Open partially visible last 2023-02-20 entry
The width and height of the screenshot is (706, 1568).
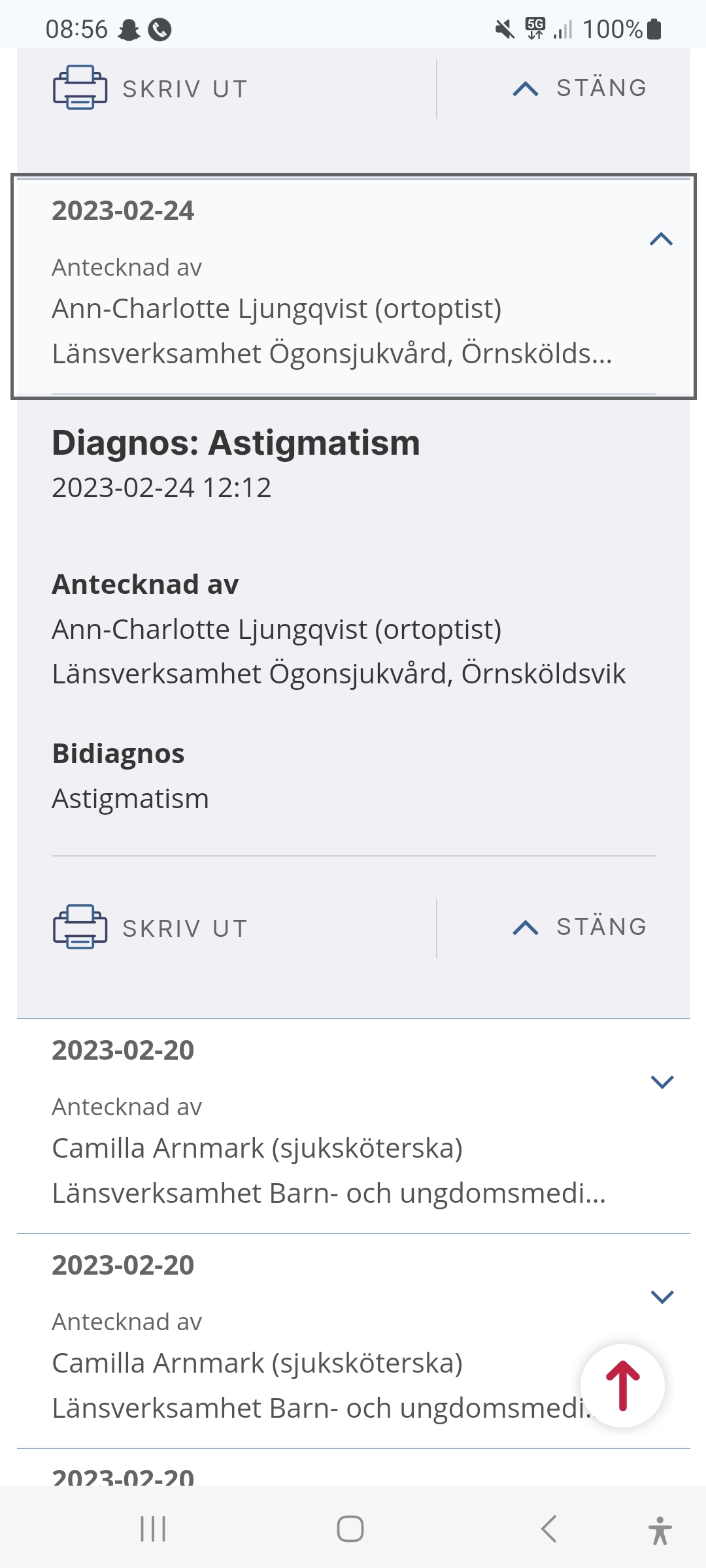(123, 1475)
